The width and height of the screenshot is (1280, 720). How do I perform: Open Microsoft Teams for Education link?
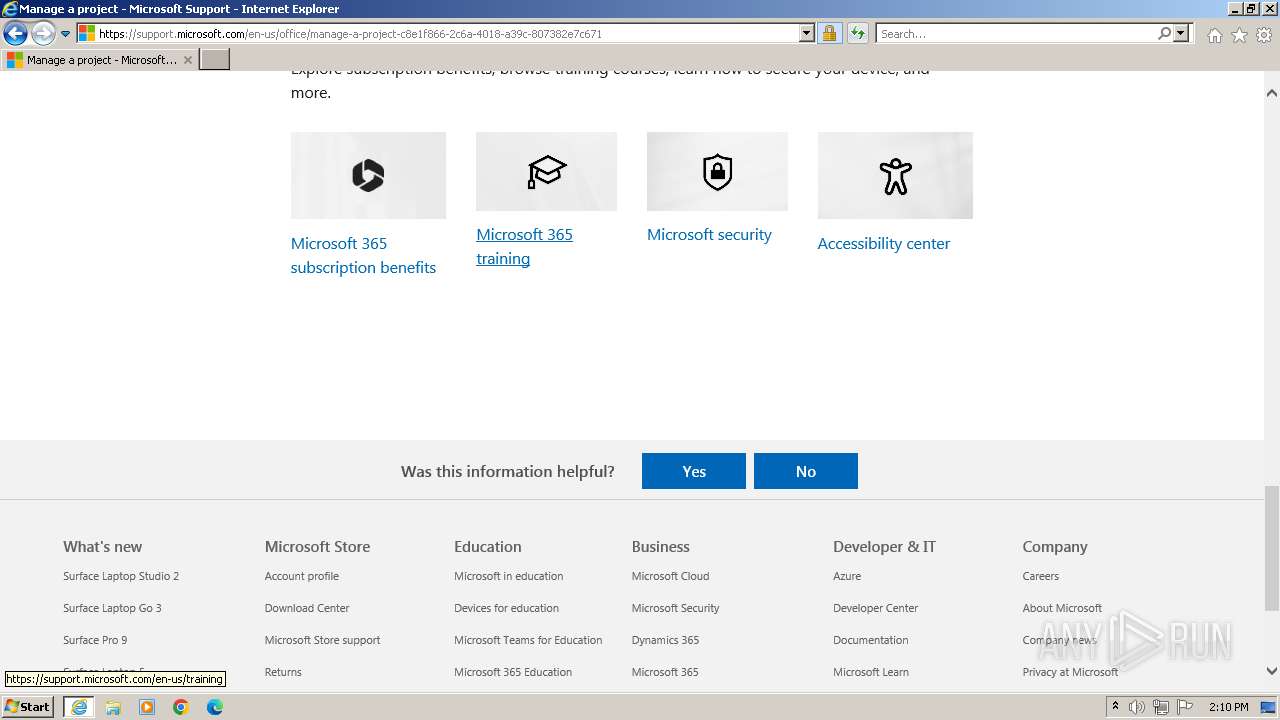coord(528,640)
